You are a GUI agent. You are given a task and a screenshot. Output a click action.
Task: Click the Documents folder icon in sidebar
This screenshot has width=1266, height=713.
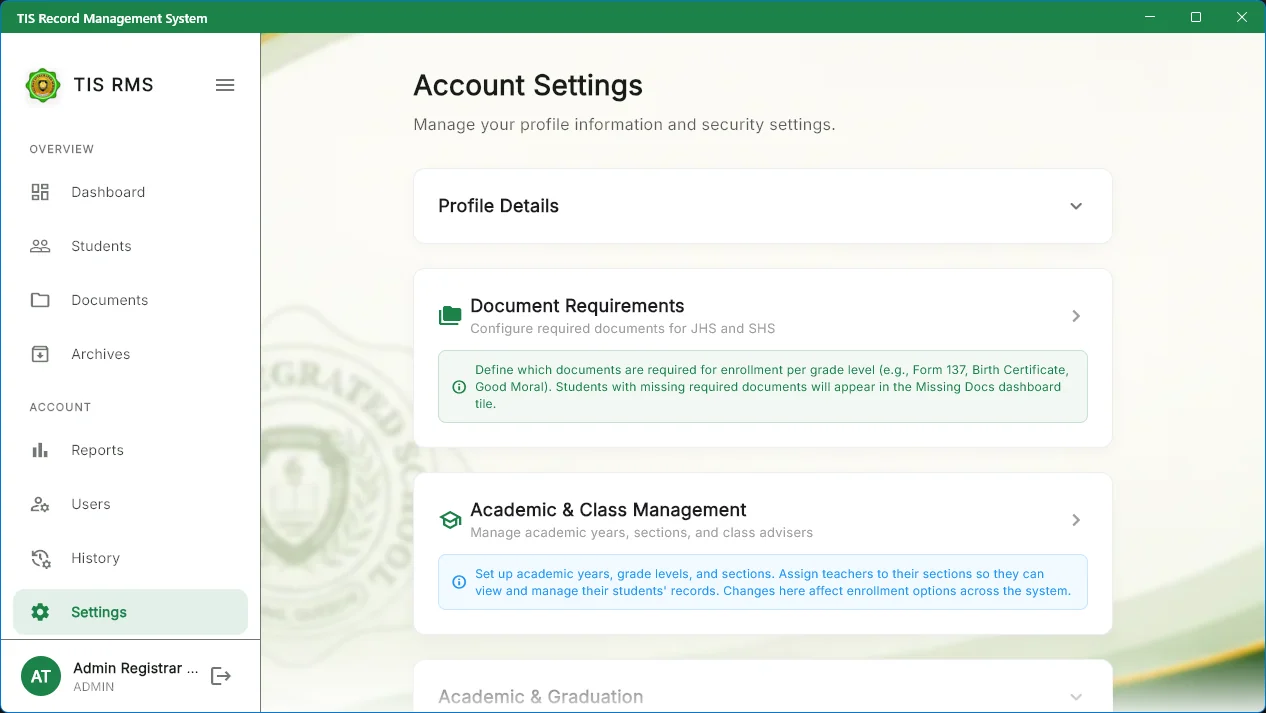(x=40, y=300)
